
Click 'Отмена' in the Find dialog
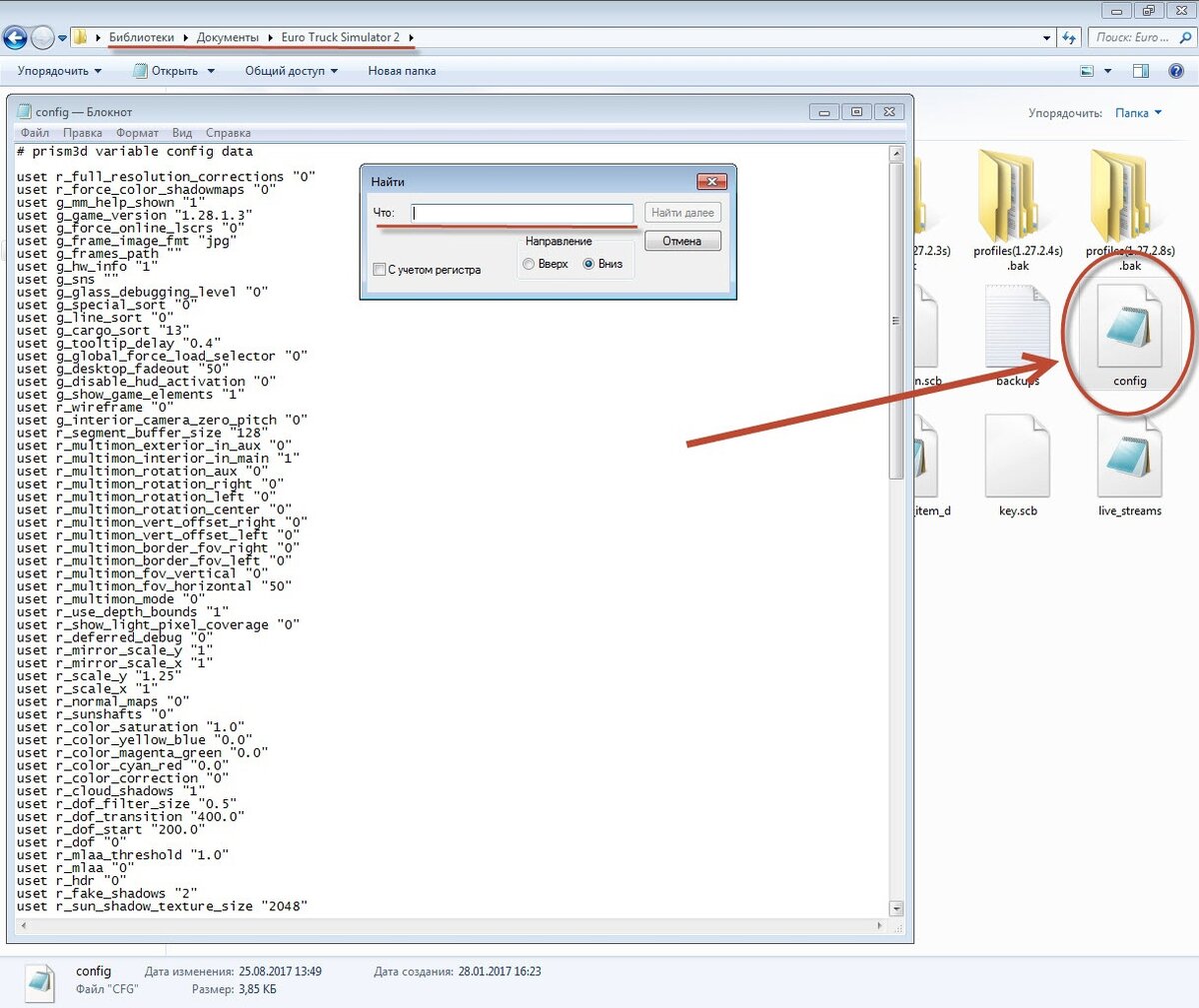pos(682,241)
